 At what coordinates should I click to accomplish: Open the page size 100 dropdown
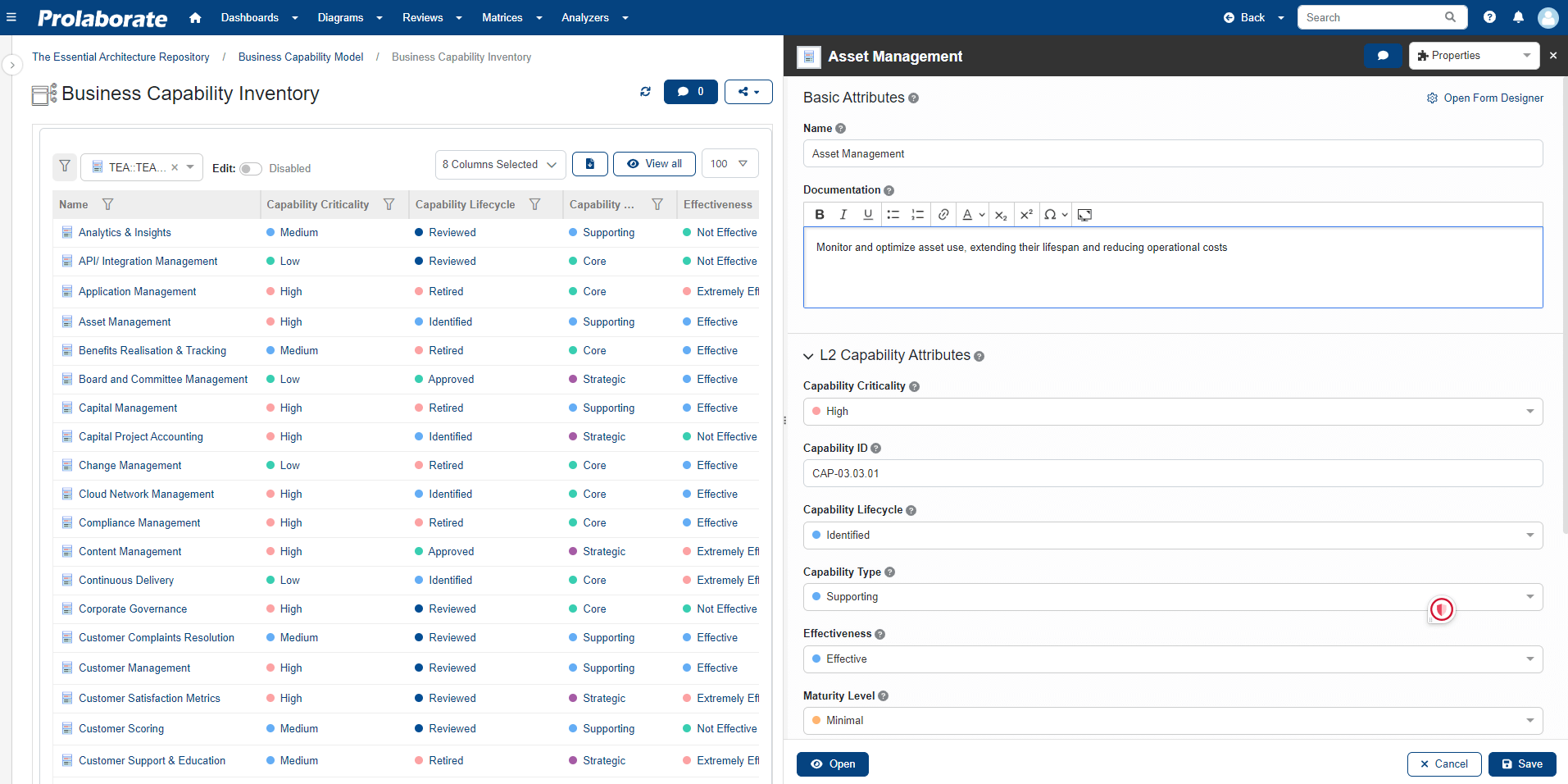click(x=729, y=164)
